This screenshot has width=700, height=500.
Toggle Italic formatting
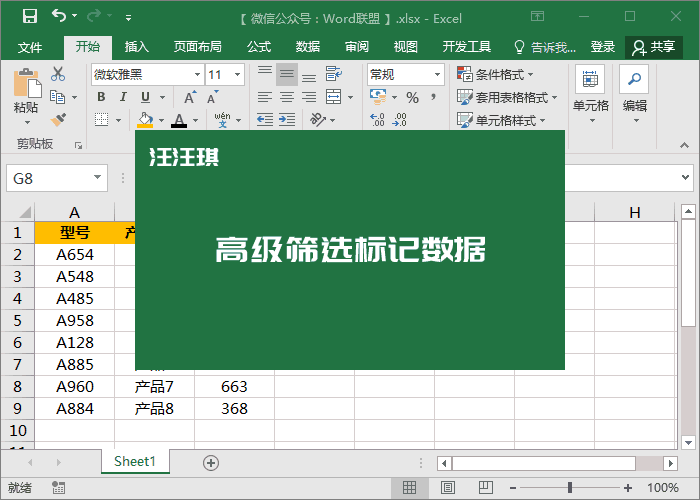[x=123, y=97]
